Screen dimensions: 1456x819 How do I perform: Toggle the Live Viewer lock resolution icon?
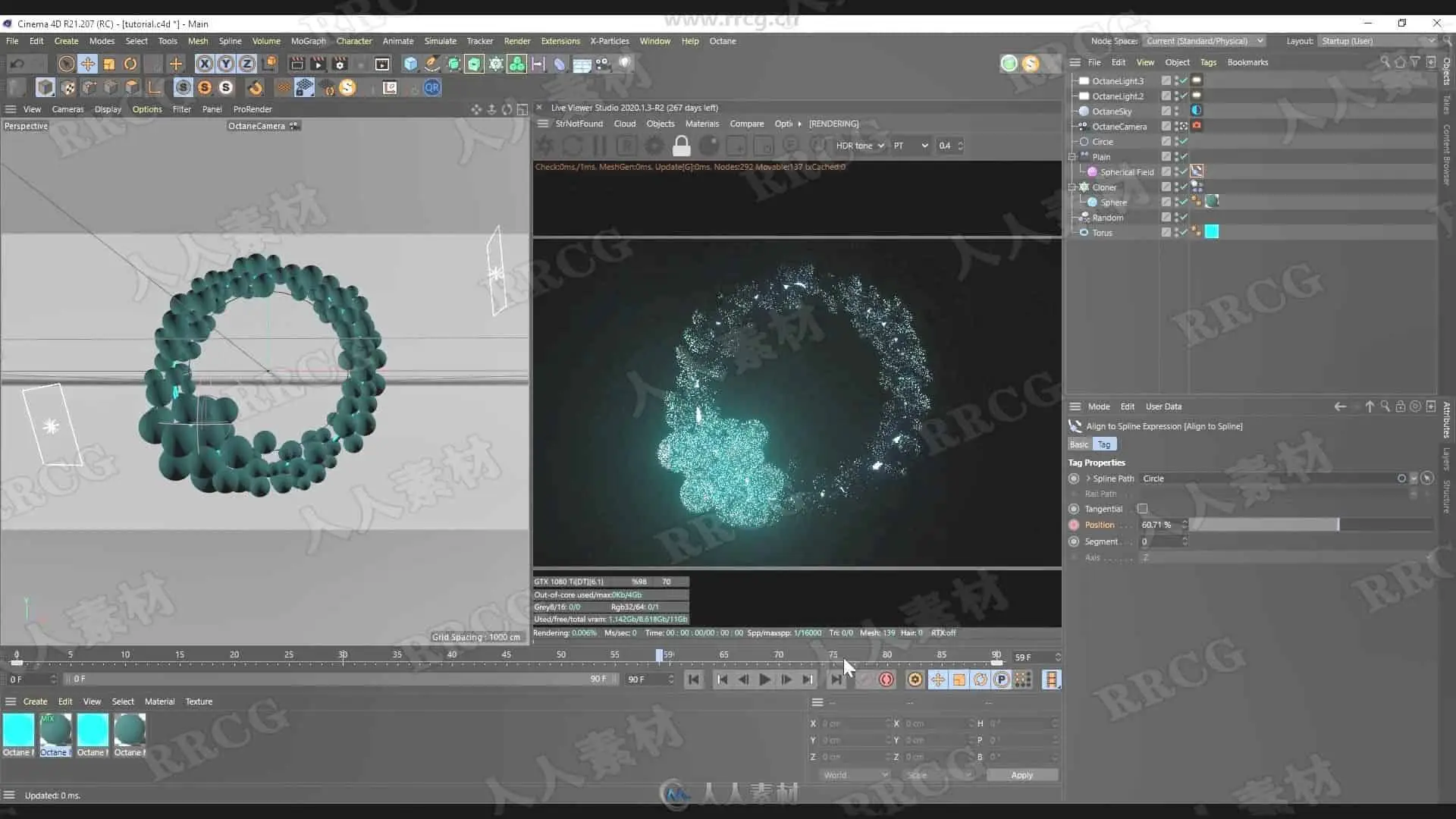click(681, 146)
